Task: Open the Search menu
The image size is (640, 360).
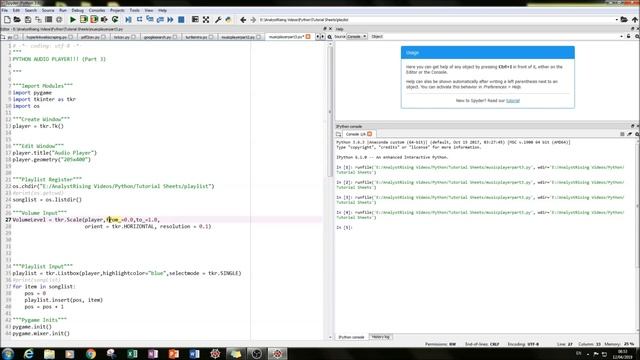Action: click(x=31, y=10)
